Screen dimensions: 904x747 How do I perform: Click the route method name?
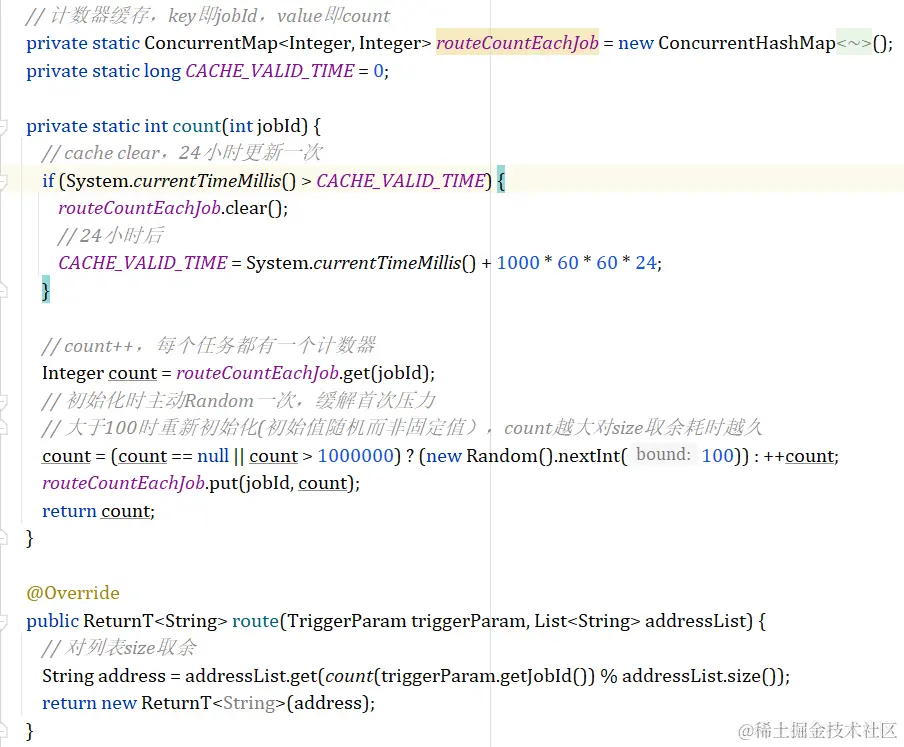coord(255,621)
